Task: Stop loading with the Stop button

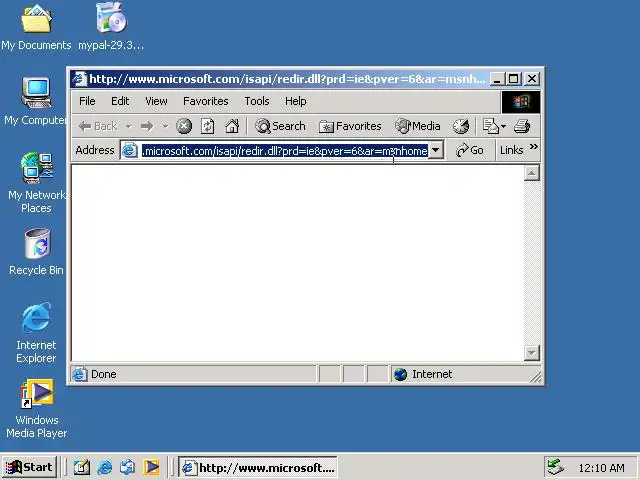Action: tap(184, 126)
